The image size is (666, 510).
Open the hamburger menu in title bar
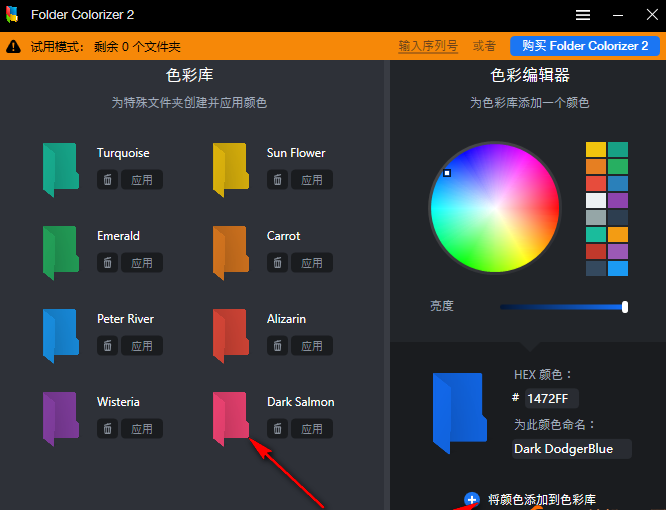click(x=583, y=15)
